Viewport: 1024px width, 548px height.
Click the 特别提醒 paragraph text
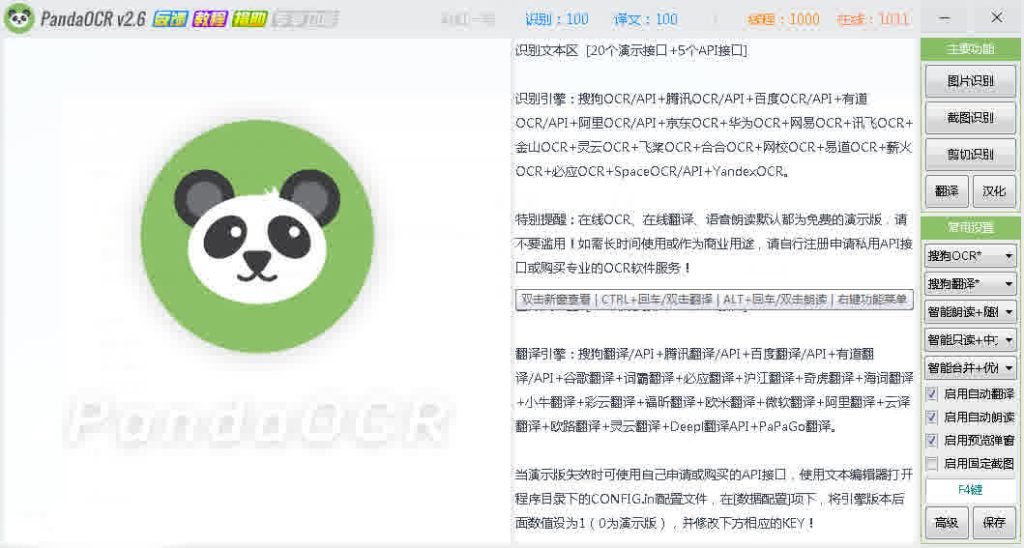tap(713, 244)
